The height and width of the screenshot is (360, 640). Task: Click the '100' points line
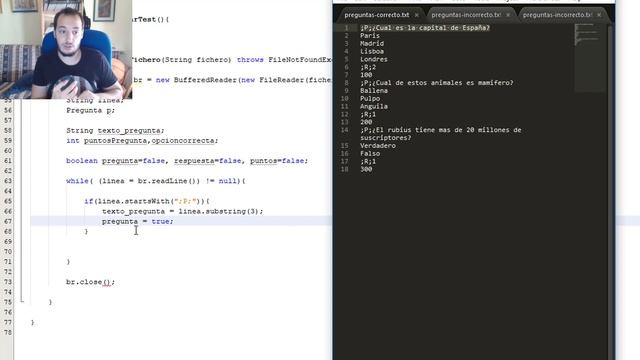coord(366,75)
